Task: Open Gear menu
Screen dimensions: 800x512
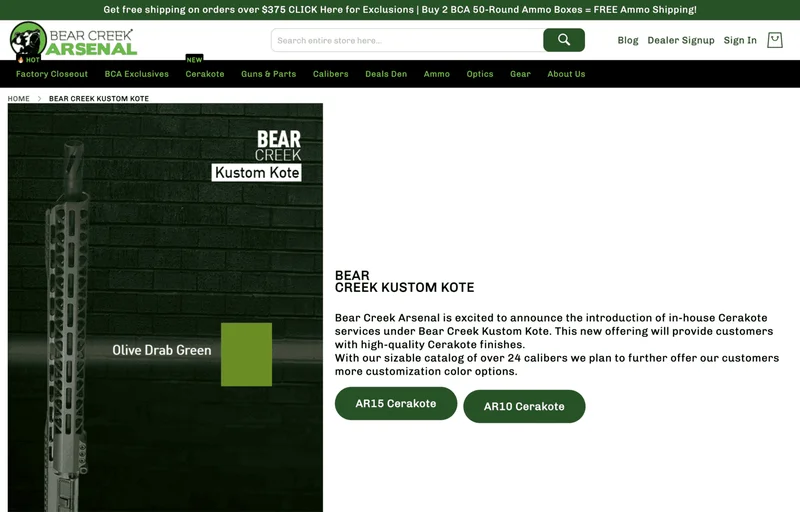Action: [520, 74]
